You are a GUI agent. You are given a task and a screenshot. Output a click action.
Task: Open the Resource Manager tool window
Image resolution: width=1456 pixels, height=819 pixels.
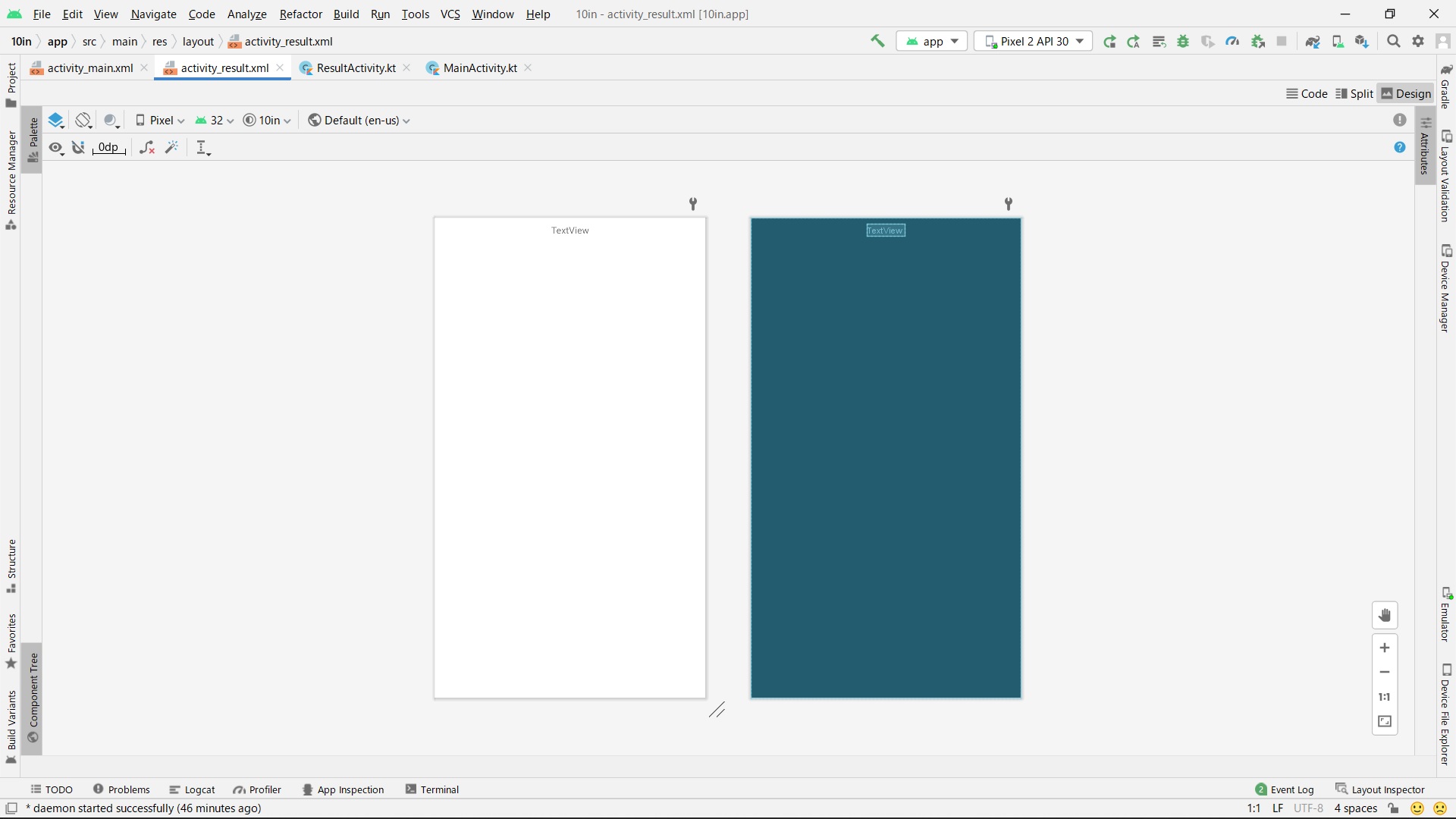point(11,180)
